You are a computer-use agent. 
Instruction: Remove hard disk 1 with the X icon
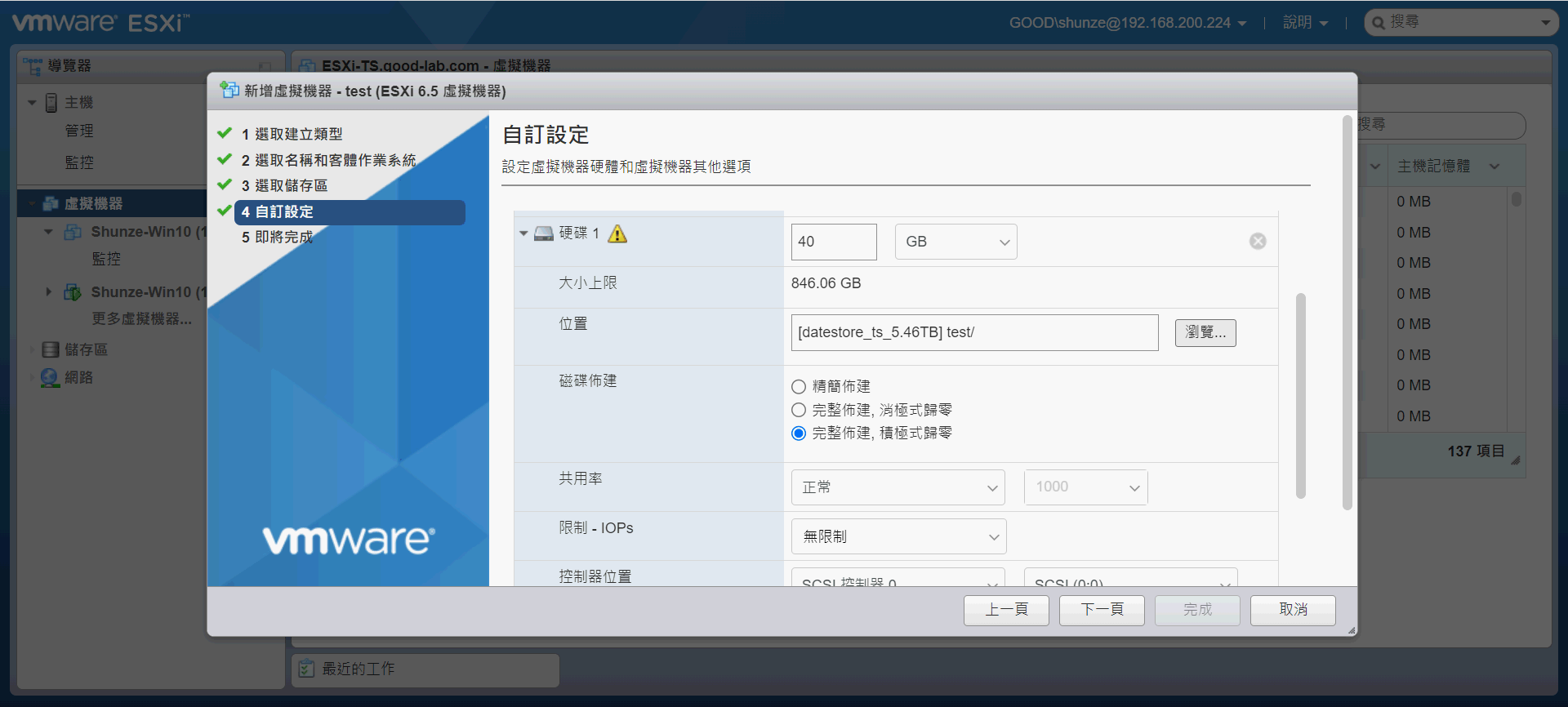click(1258, 241)
